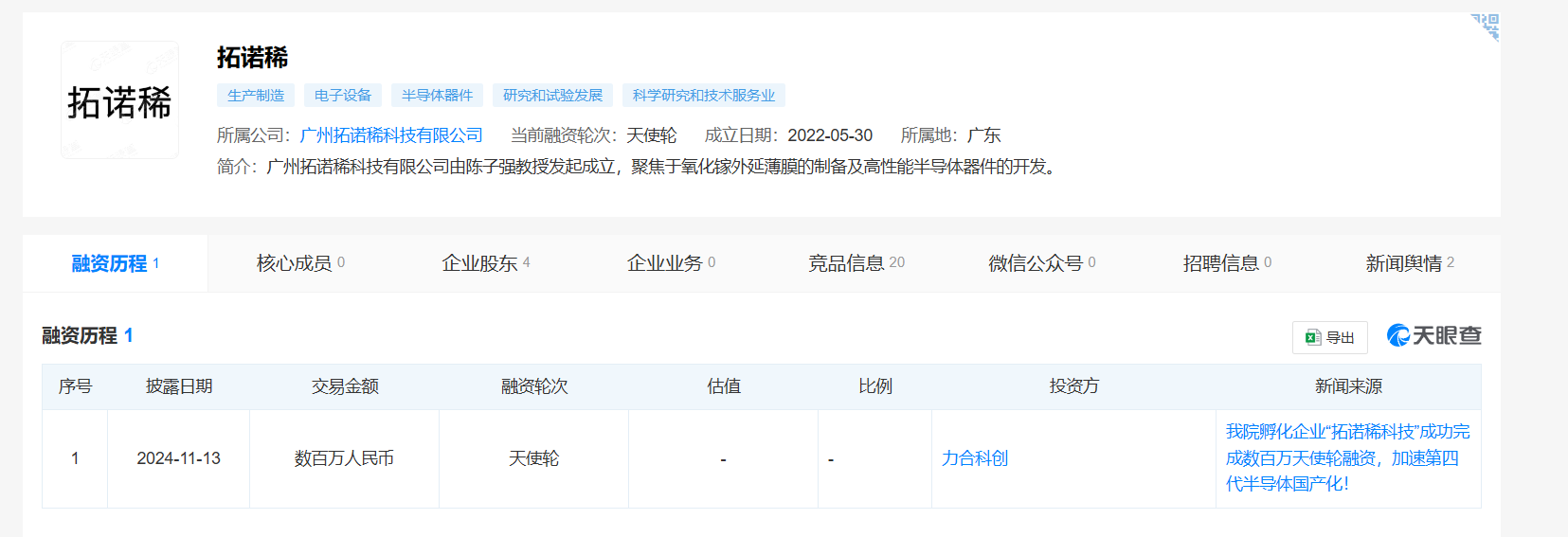Switch to the 核心成员 tab
The width and height of the screenshot is (1568, 537).
pos(300,263)
